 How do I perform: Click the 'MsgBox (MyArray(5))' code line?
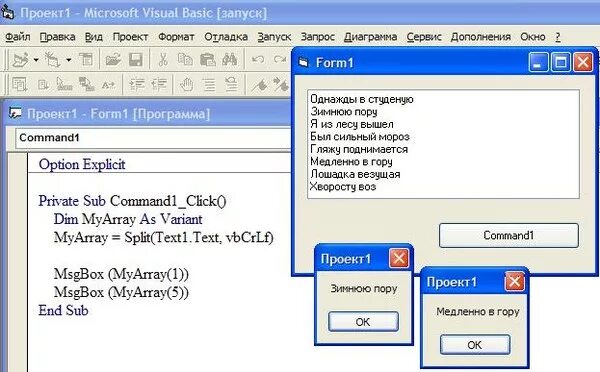pyautogui.click(x=121, y=292)
